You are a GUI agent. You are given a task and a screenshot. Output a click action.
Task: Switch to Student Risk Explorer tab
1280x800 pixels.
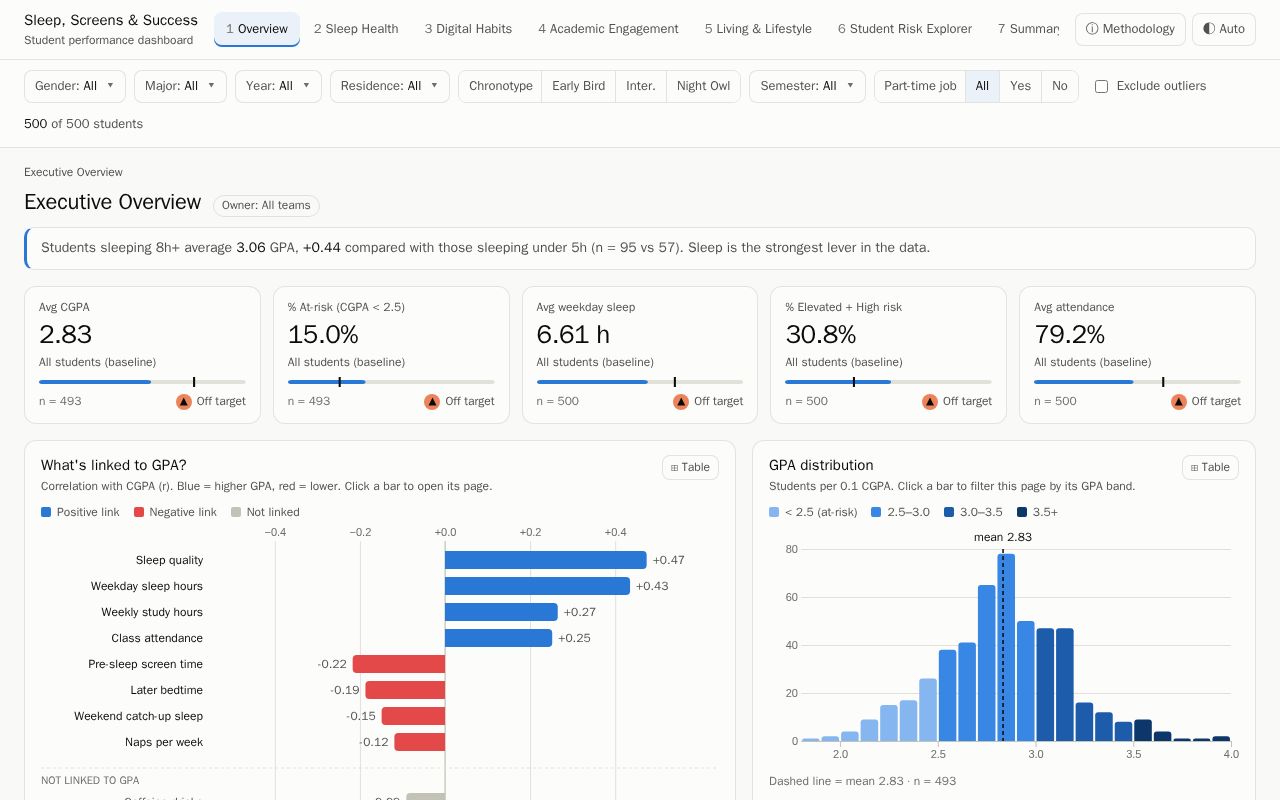[905, 29]
